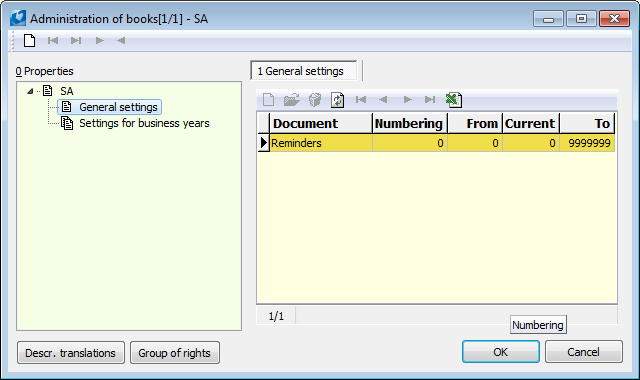
Task: Click the Cancel button
Action: (x=584, y=352)
